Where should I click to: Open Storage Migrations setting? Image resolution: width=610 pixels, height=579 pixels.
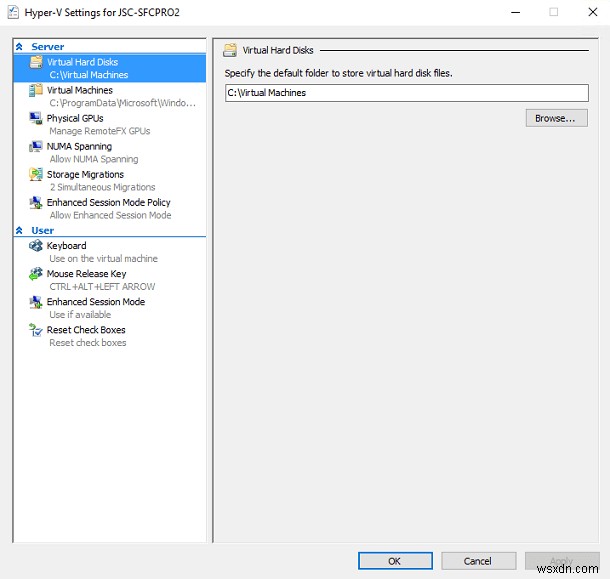click(x=110, y=180)
